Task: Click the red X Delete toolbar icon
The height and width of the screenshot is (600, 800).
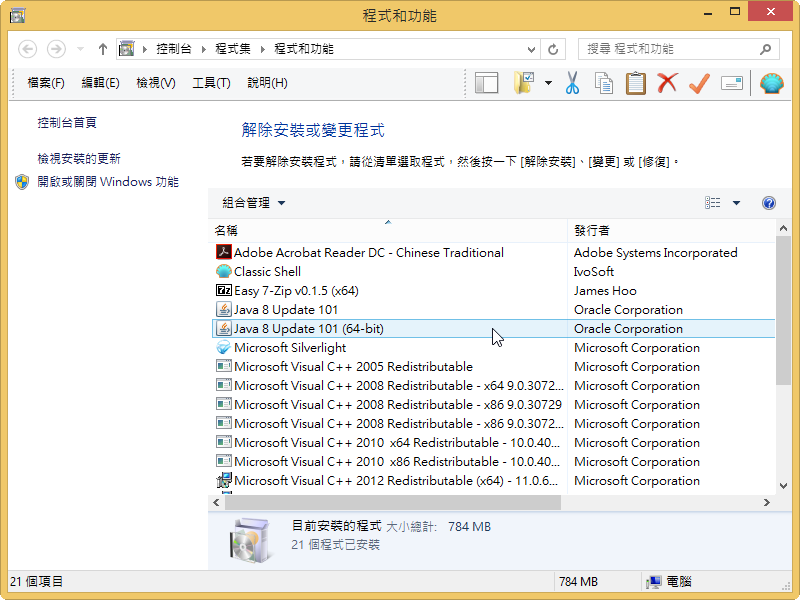Action: click(667, 83)
